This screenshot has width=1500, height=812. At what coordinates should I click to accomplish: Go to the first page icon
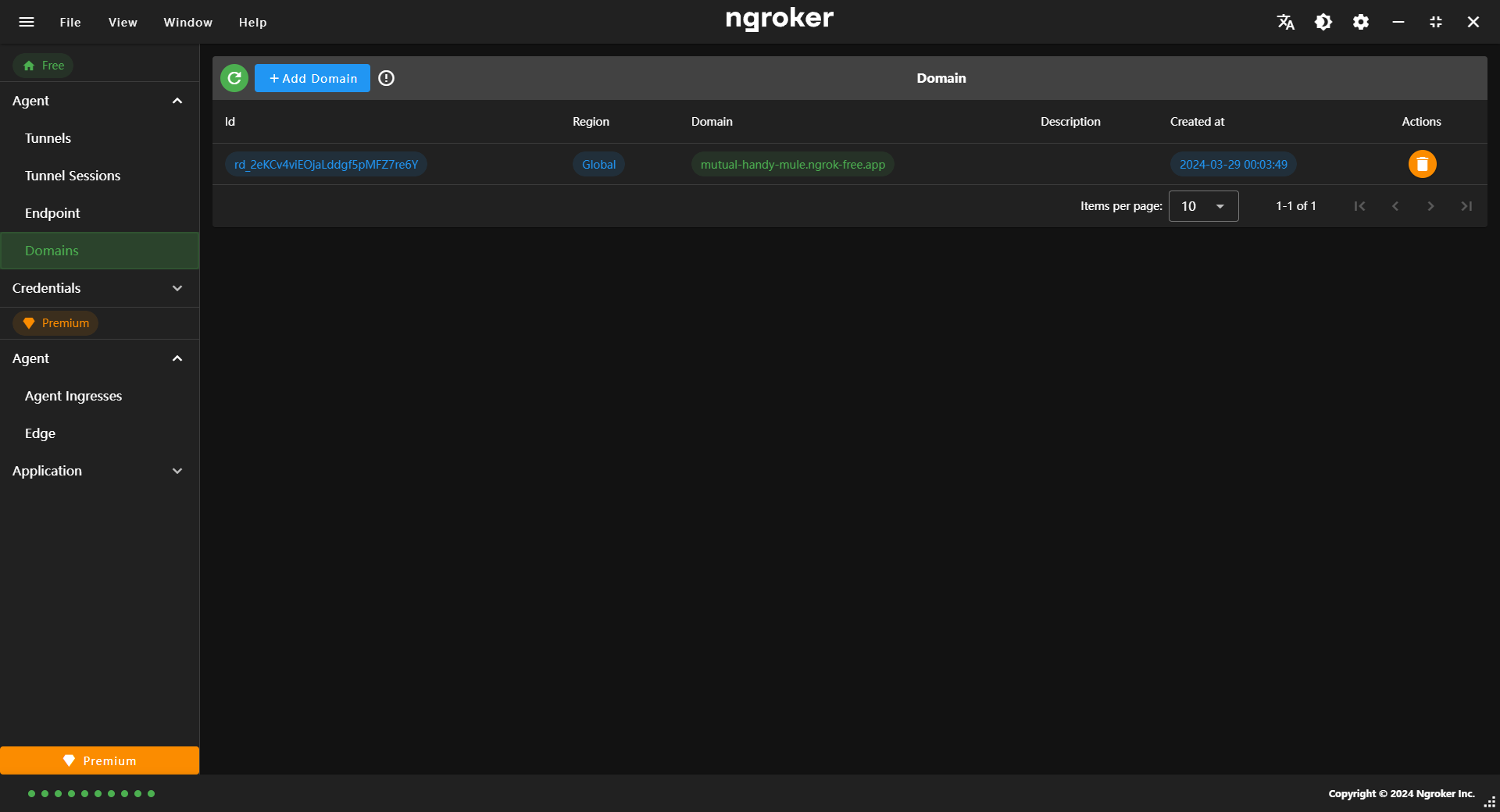(1359, 206)
